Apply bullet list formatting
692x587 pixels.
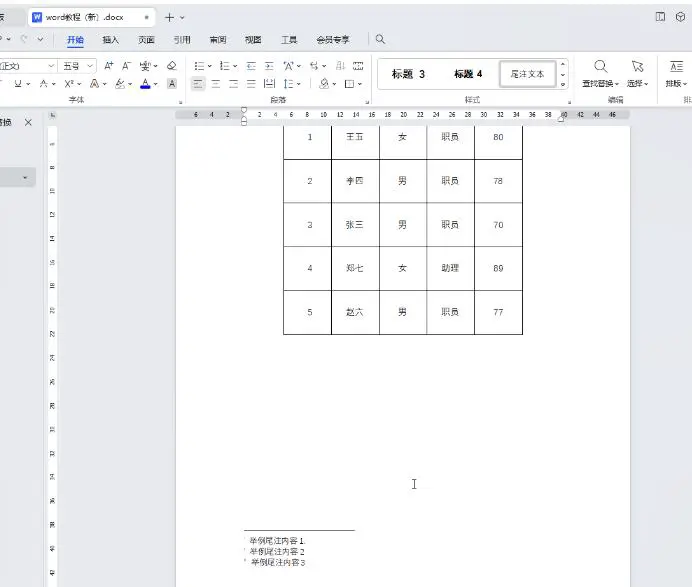pos(199,66)
